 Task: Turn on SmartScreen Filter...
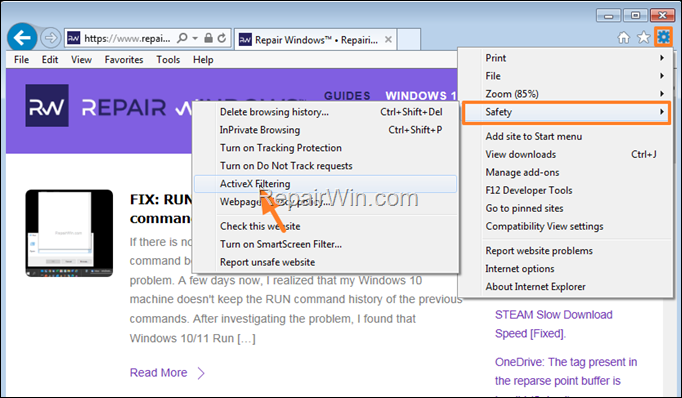tap(325, 244)
